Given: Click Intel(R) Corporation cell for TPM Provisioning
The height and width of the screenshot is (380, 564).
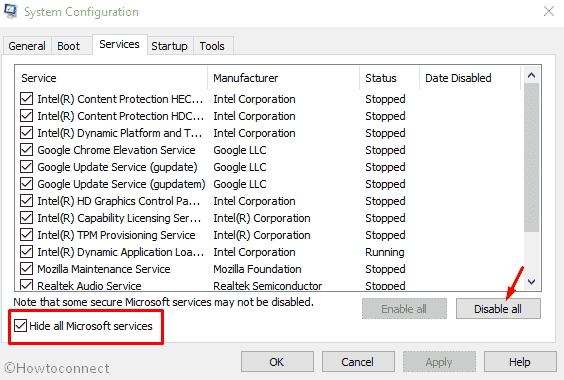Looking at the screenshot, I should (262, 235).
